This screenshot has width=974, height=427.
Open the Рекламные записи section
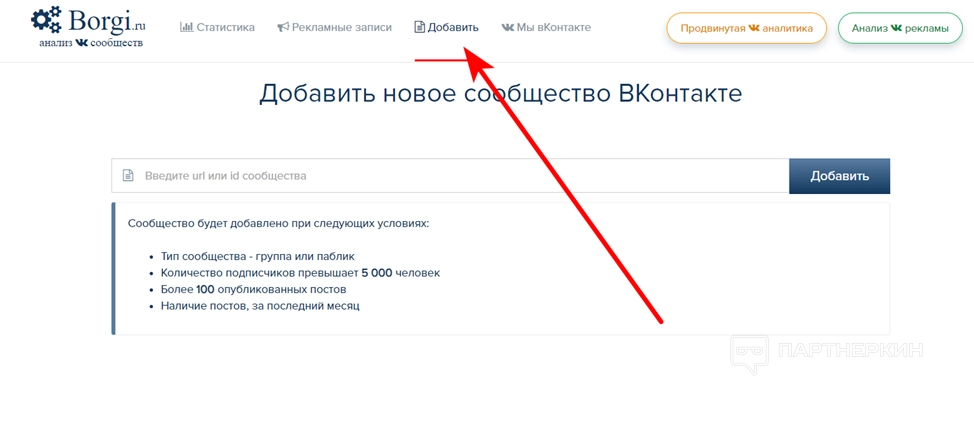click(x=334, y=27)
